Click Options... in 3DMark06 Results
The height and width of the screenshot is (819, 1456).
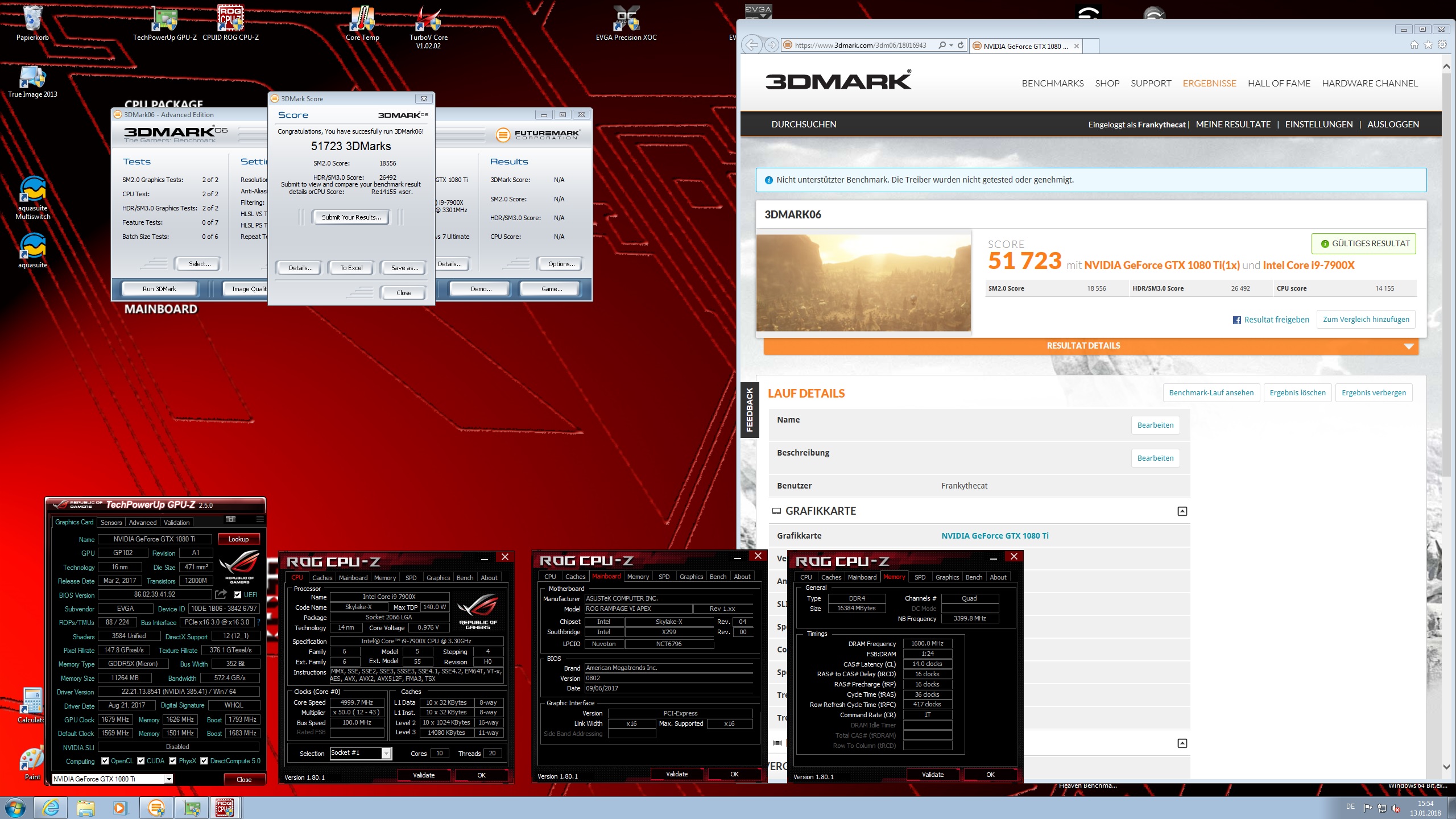pyautogui.click(x=561, y=264)
